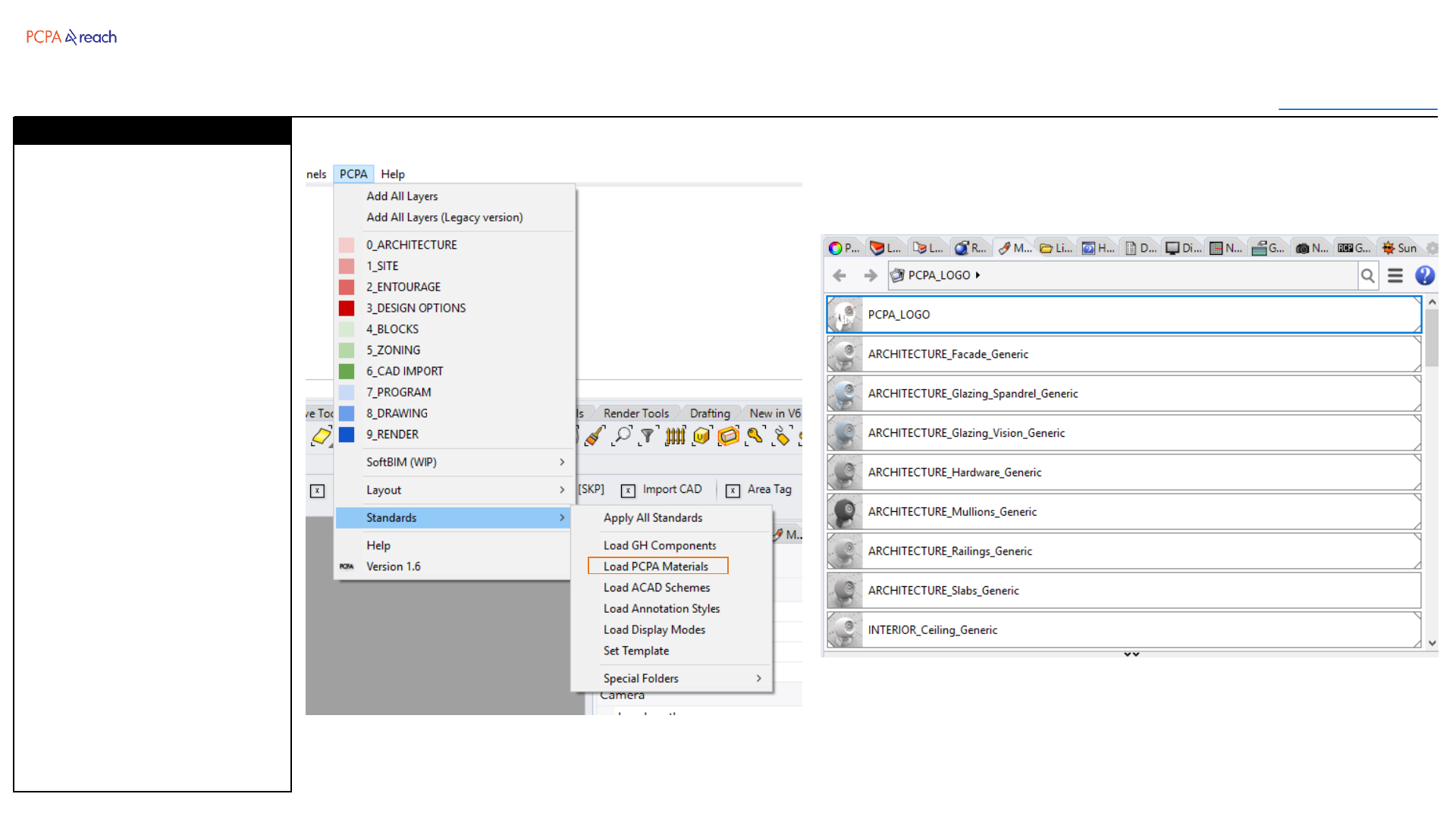The image size is (1456, 819).
Task: Select the paintbrush tool in toolbar
Action: click(595, 435)
